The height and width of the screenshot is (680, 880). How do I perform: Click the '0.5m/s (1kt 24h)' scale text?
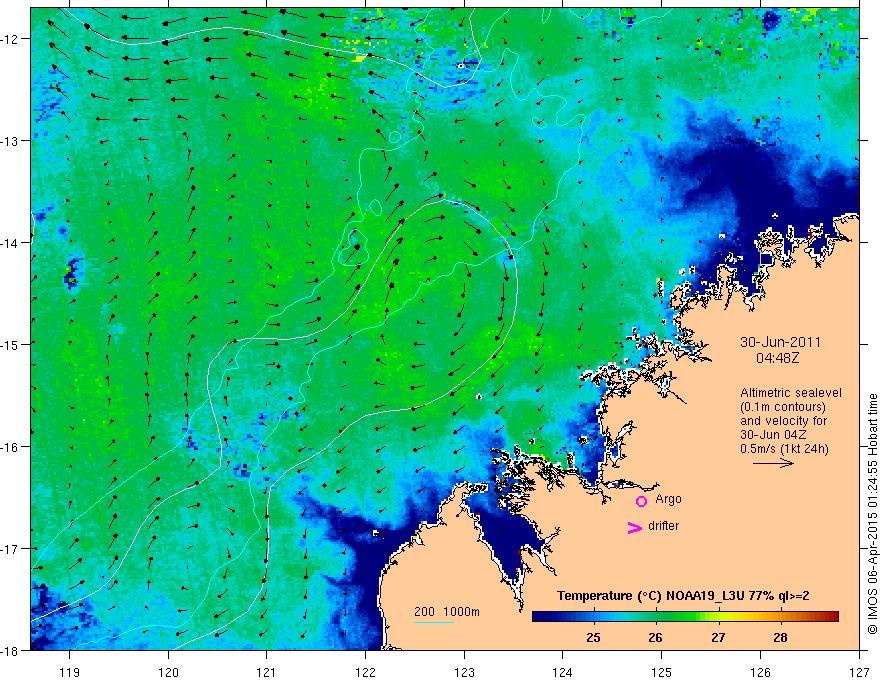click(784, 449)
